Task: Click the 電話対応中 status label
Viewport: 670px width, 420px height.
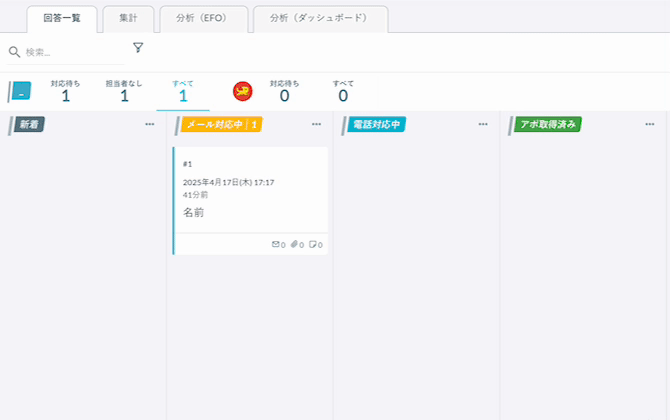Action: tap(376, 124)
